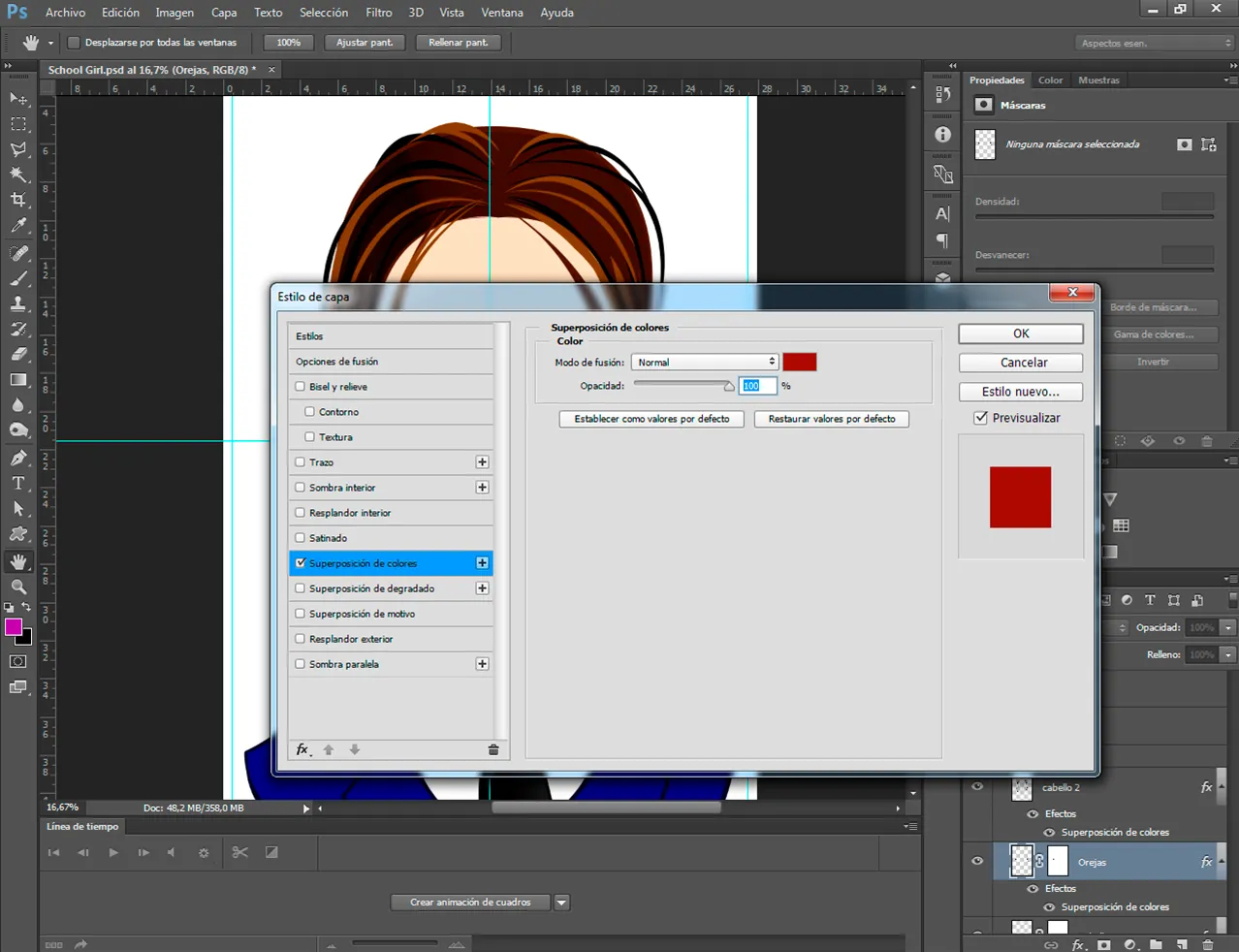
Task: Enable Satinado checkbox
Action: pos(301,537)
